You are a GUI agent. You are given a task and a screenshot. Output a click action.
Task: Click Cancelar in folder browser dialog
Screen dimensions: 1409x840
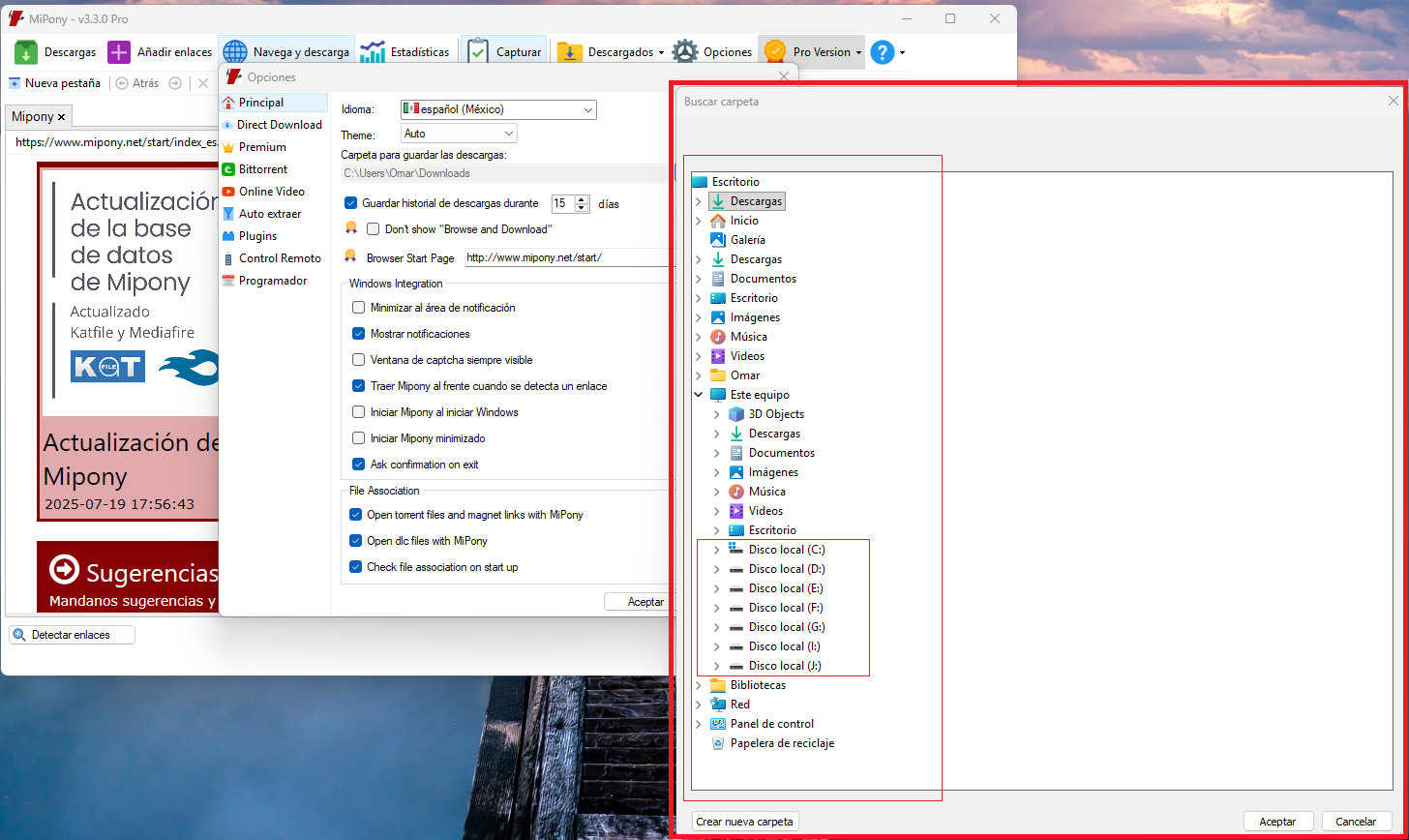click(1356, 822)
